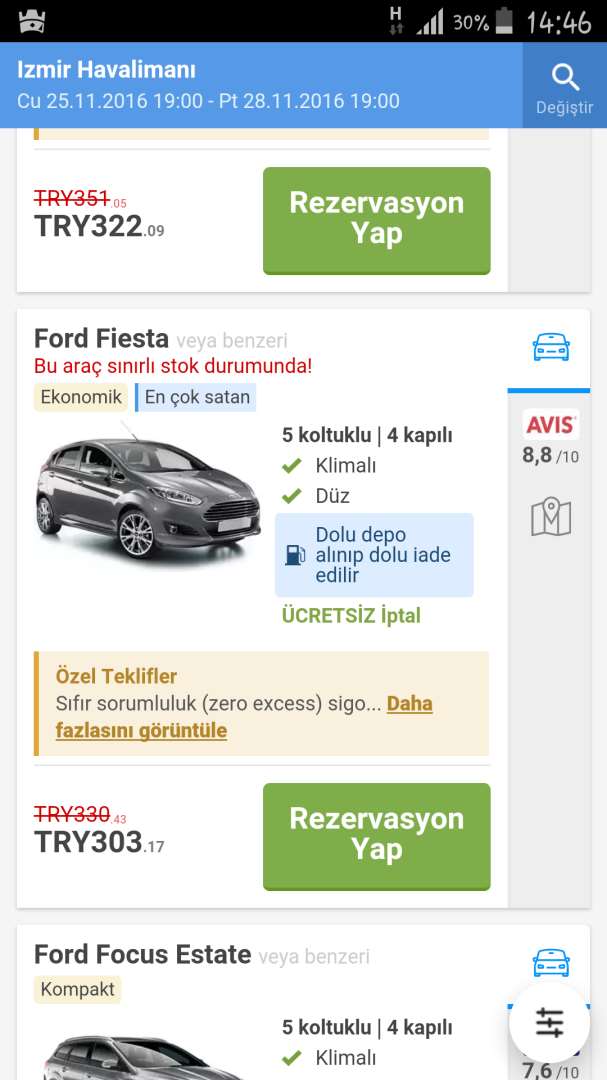The width and height of the screenshot is (607, 1080).
Task: Tap the ÜCRETSİZ İptal link
Action: click(352, 615)
